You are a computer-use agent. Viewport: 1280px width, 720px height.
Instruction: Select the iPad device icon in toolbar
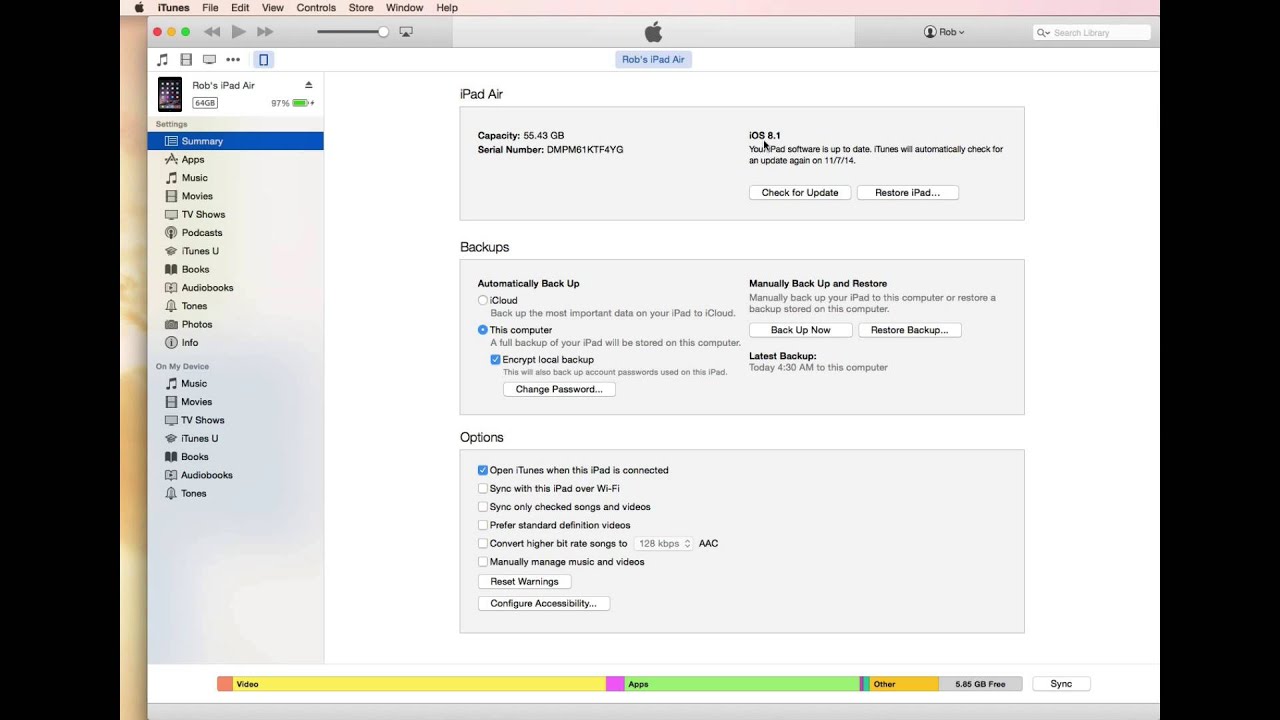[x=263, y=60]
